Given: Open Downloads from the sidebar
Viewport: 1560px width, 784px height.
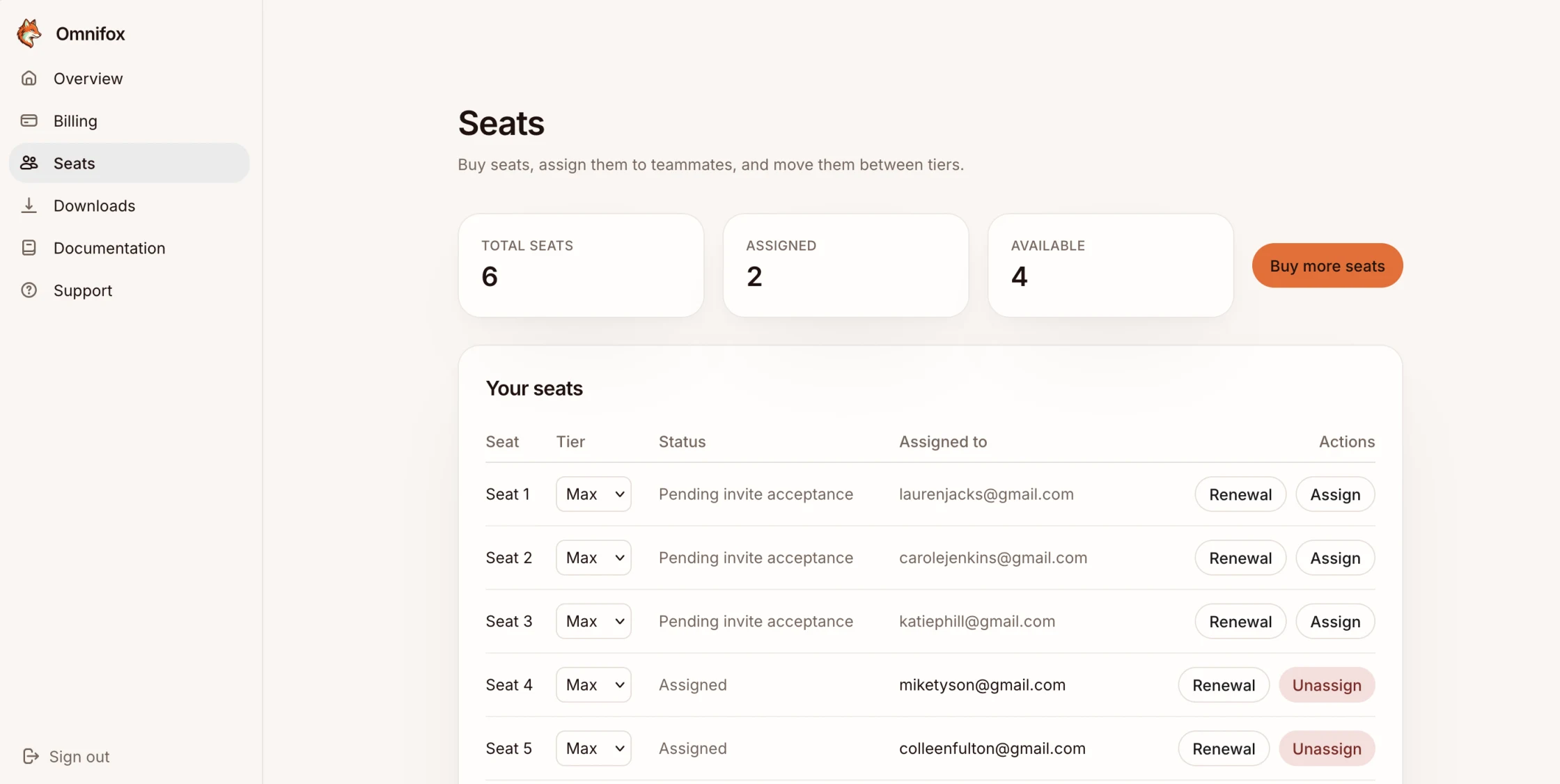Looking at the screenshot, I should point(130,205).
